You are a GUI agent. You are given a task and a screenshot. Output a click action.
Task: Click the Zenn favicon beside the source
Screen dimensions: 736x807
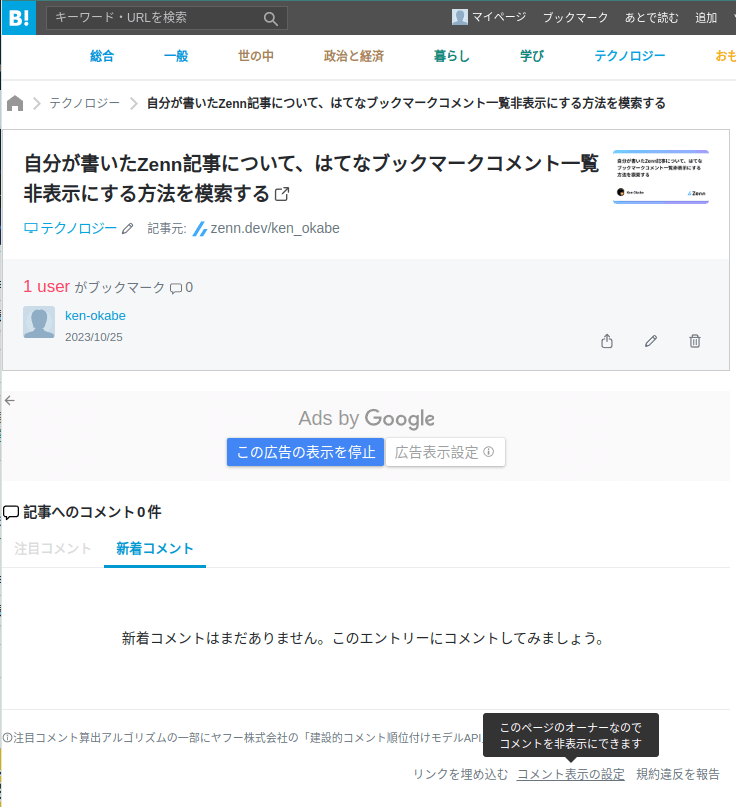coord(200,229)
